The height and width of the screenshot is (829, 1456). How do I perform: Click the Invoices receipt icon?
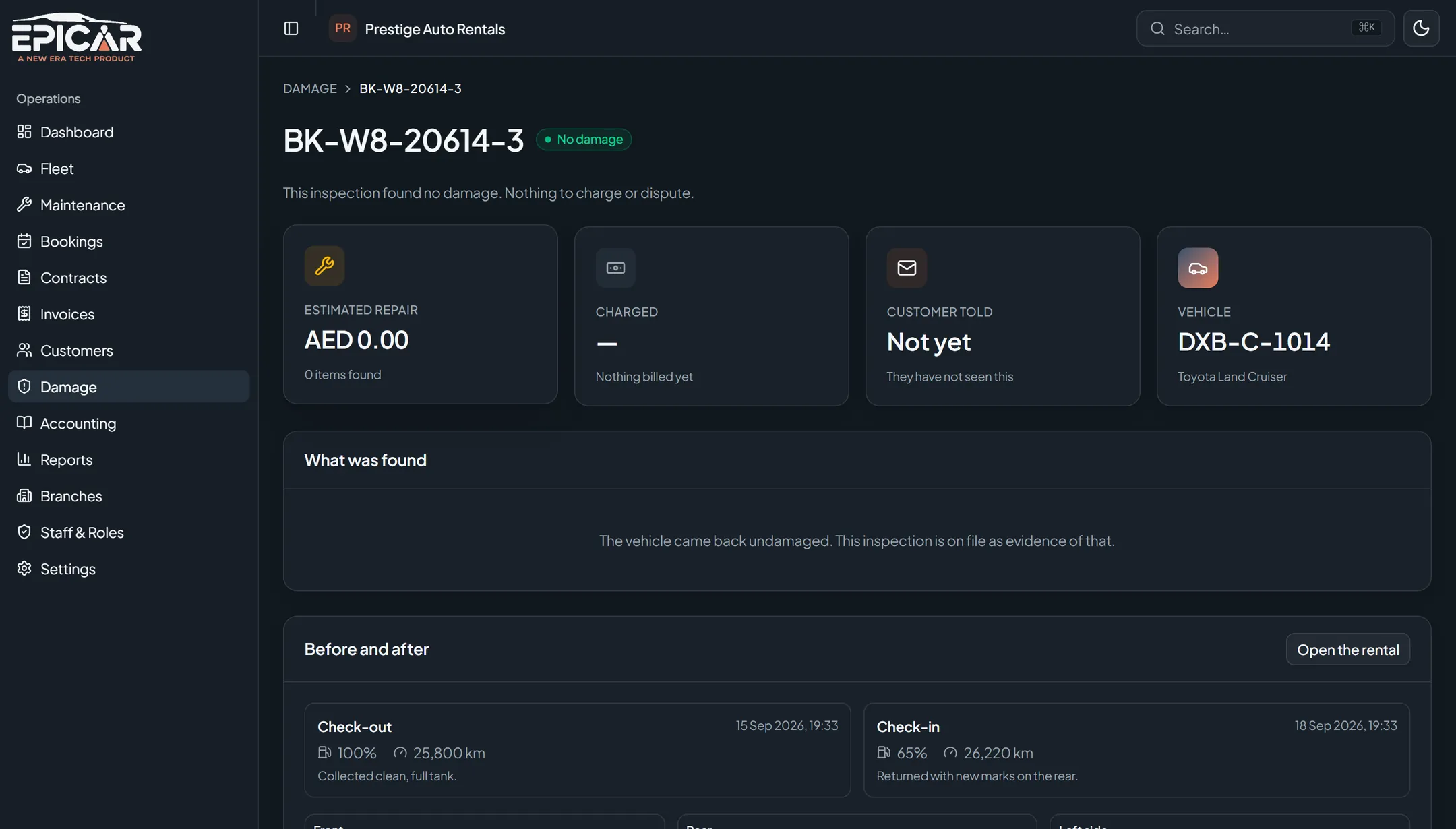click(24, 313)
